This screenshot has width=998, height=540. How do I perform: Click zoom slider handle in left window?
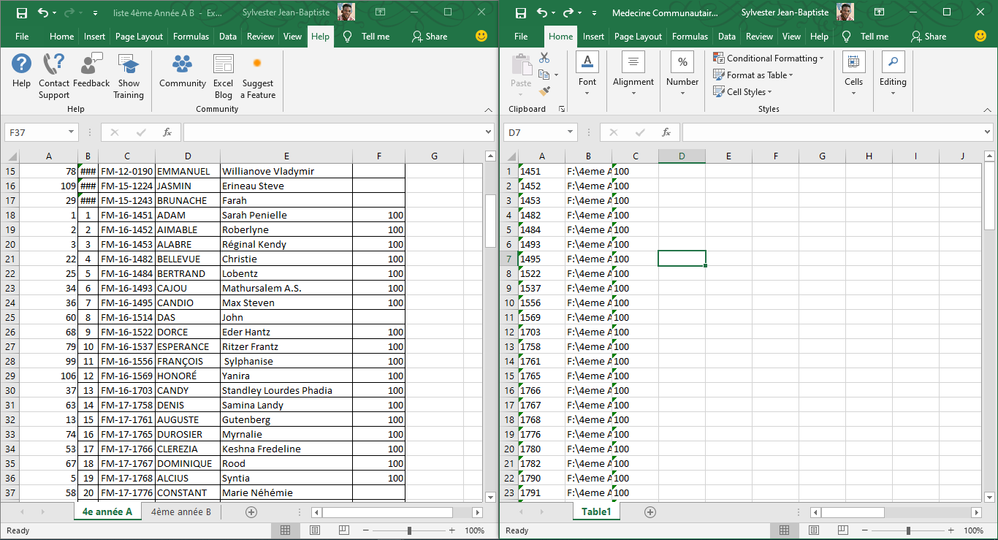coord(409,530)
